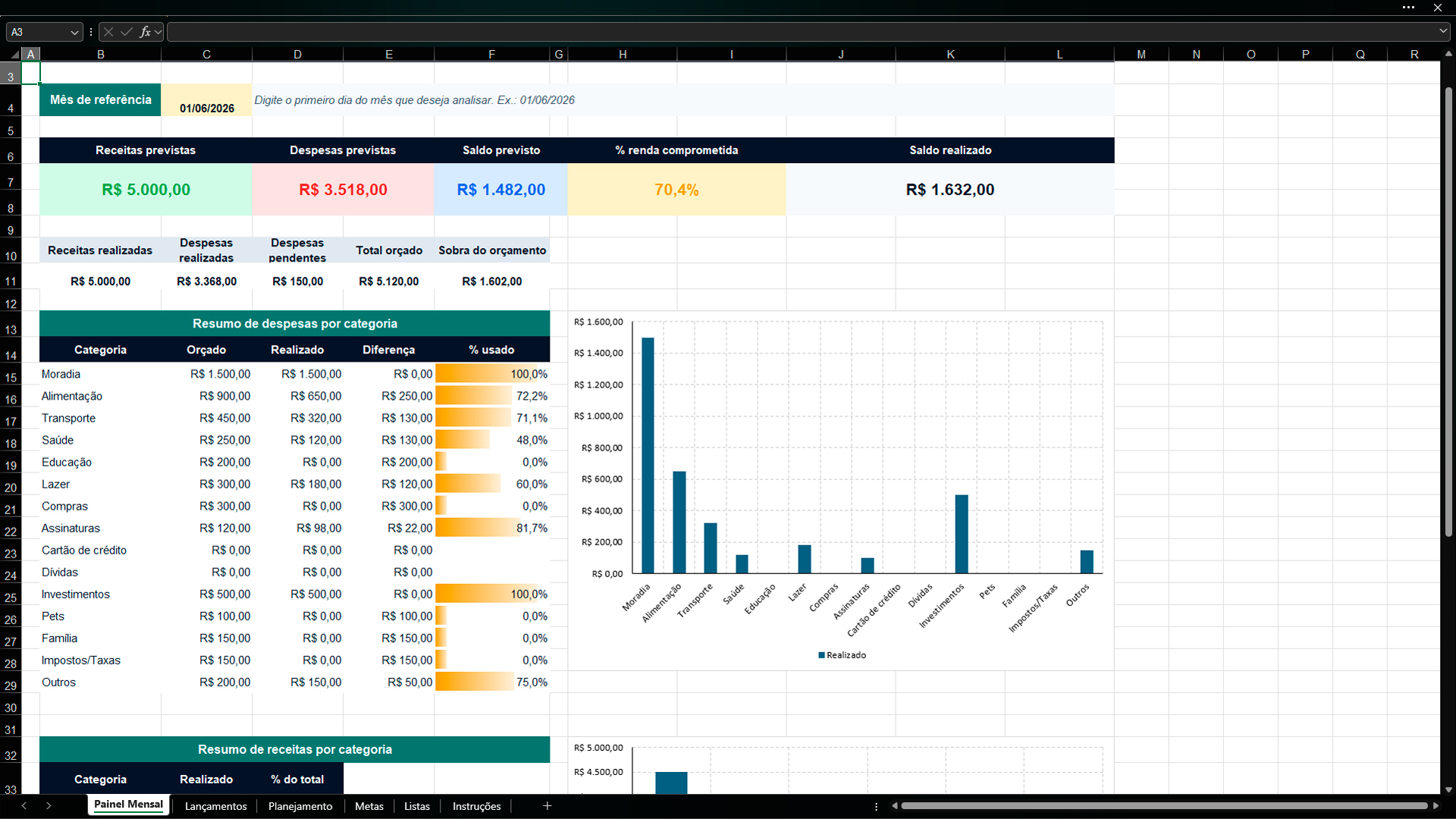The height and width of the screenshot is (819, 1456).
Task: Select the Painel Mensal sheet tab
Action: pyautogui.click(x=128, y=805)
